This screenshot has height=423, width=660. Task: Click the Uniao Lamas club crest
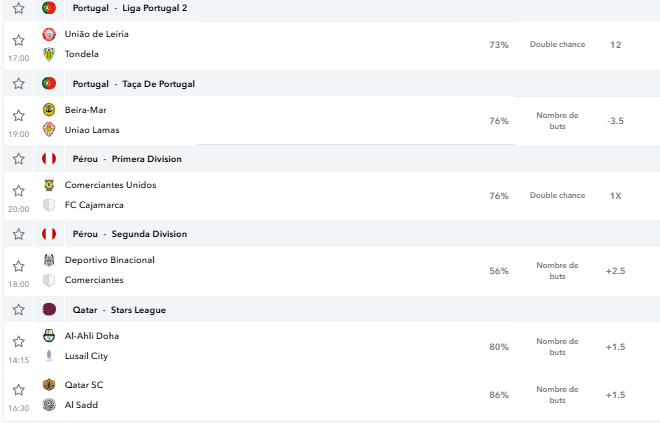(x=49, y=130)
